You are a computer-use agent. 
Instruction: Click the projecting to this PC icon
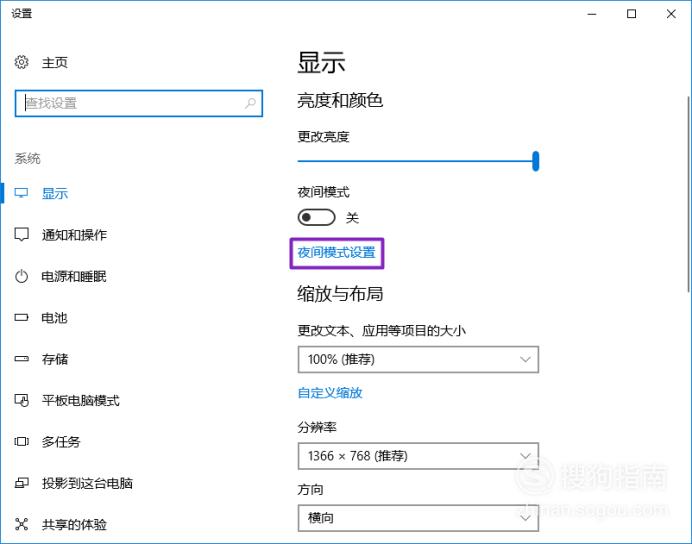(x=21, y=483)
